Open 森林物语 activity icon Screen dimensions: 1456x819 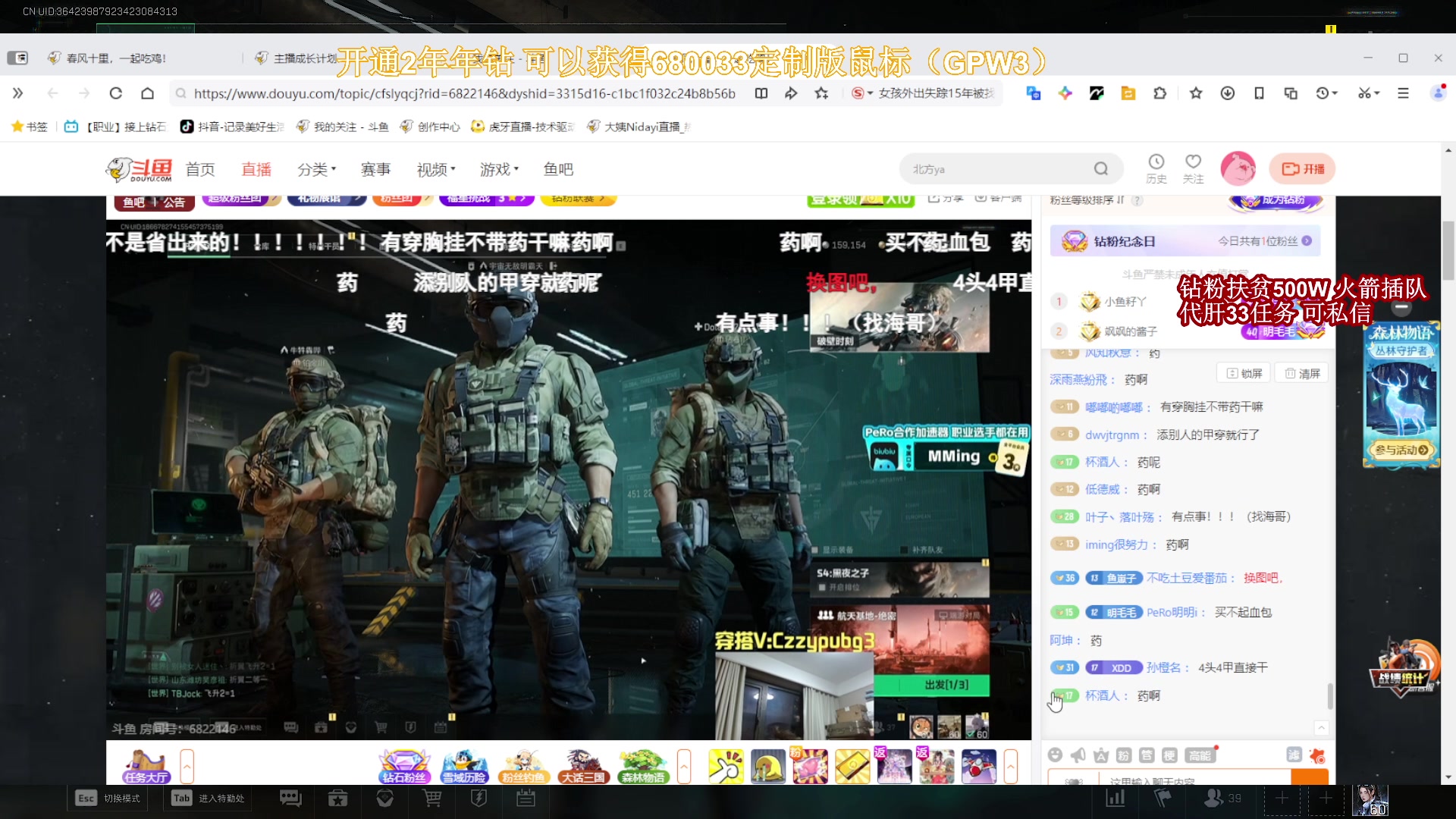(643, 767)
